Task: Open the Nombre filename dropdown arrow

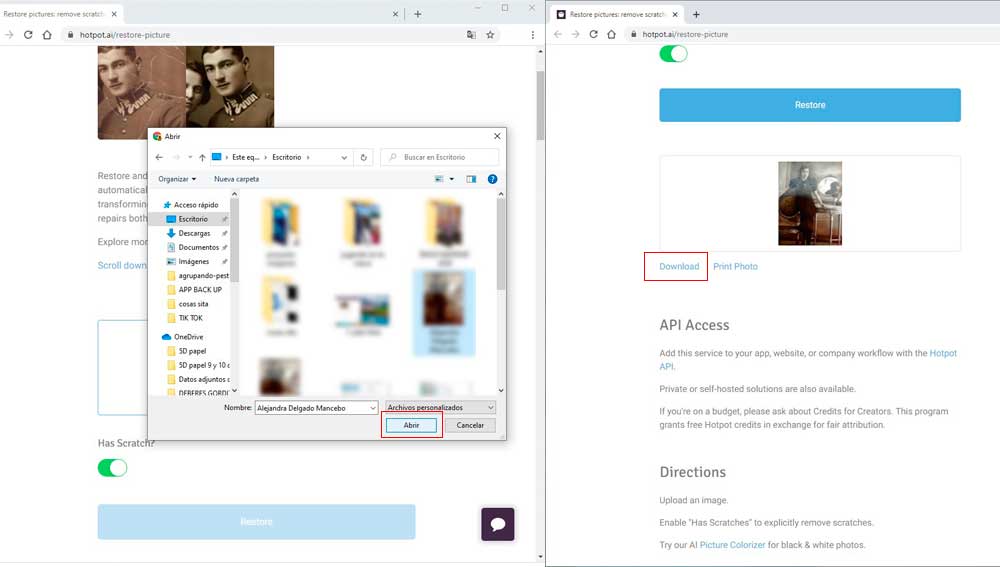Action: (x=372, y=408)
